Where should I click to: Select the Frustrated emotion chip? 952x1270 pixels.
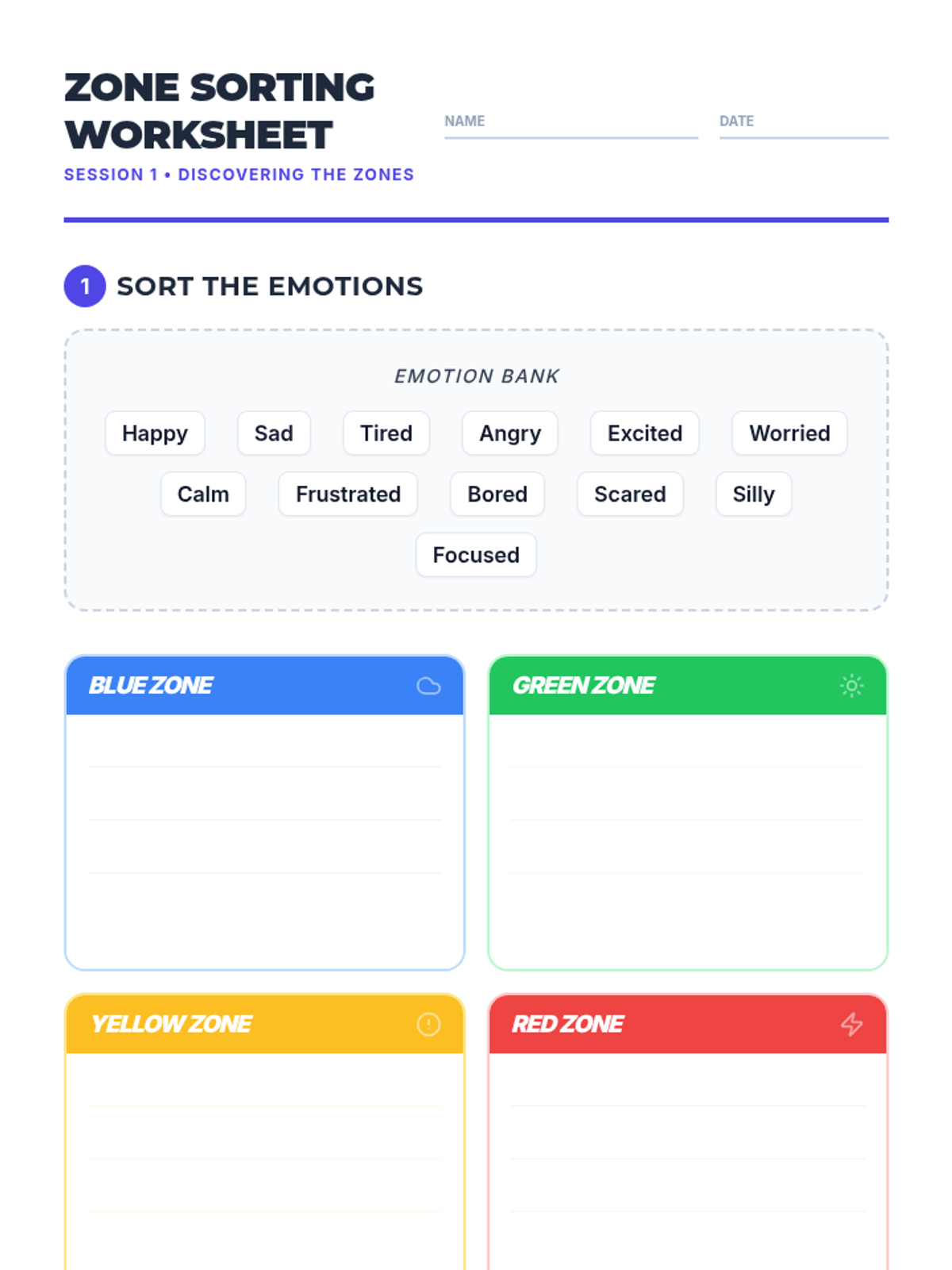348,495
